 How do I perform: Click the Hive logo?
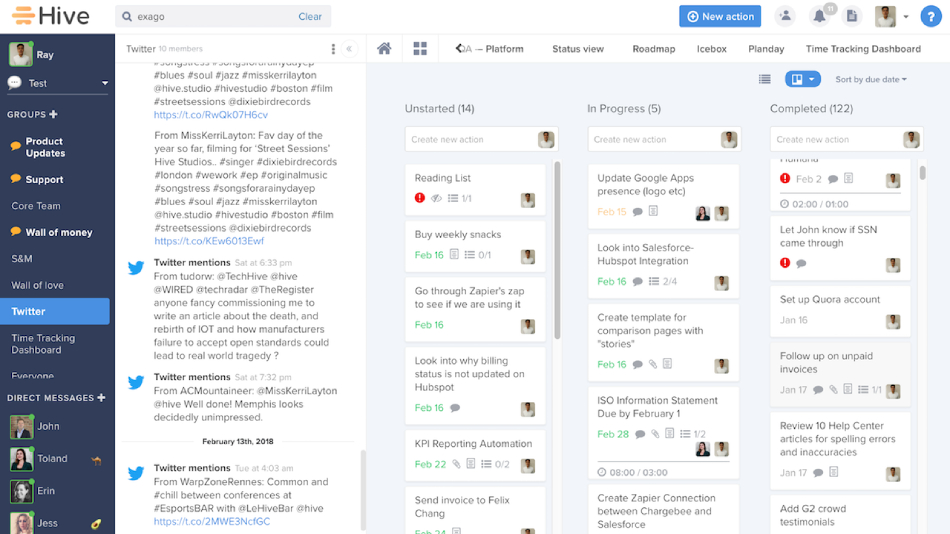point(51,16)
